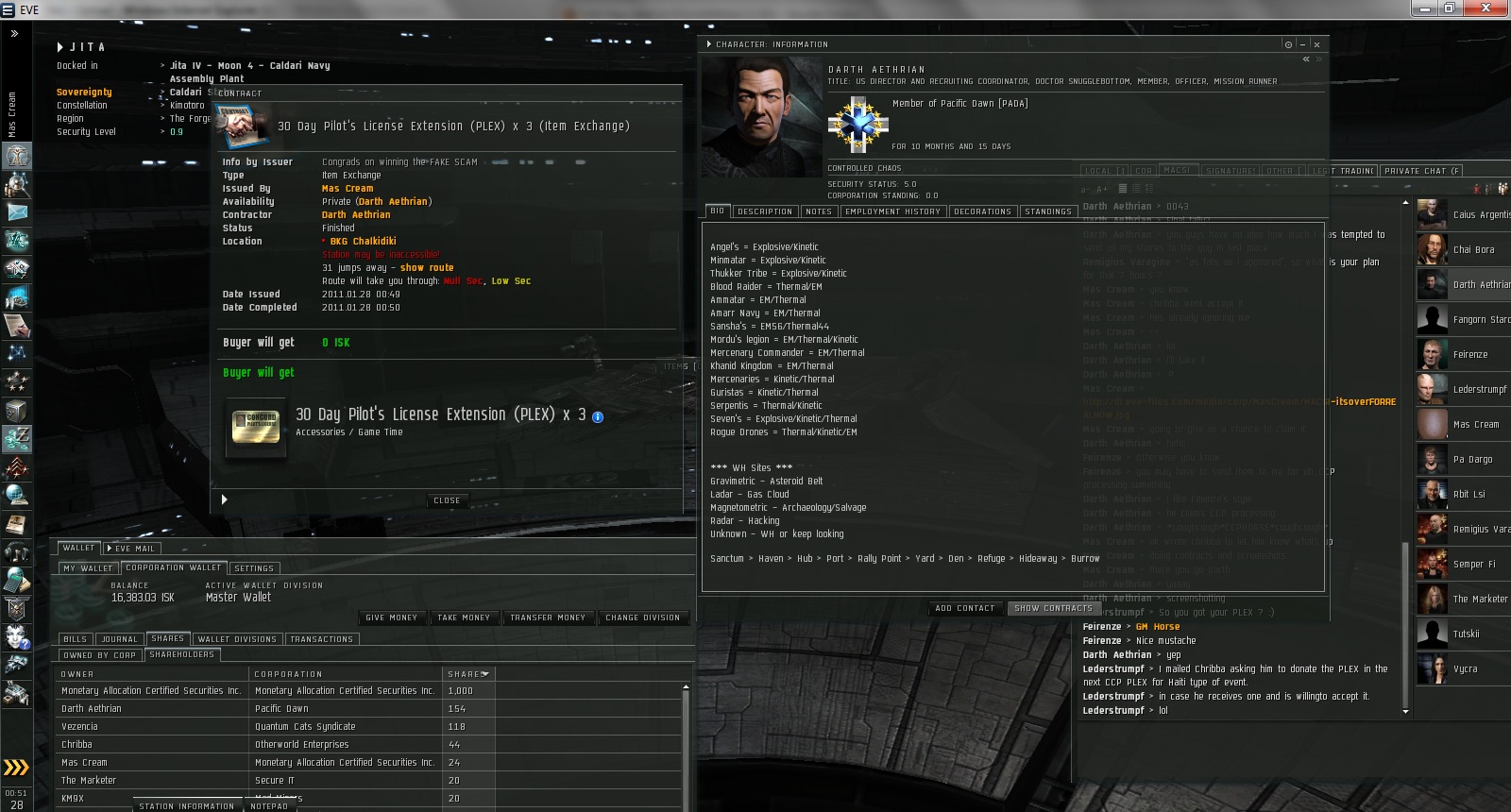The width and height of the screenshot is (1511, 812).
Task: Open the Wallet Divisions tab
Action: coord(237,639)
